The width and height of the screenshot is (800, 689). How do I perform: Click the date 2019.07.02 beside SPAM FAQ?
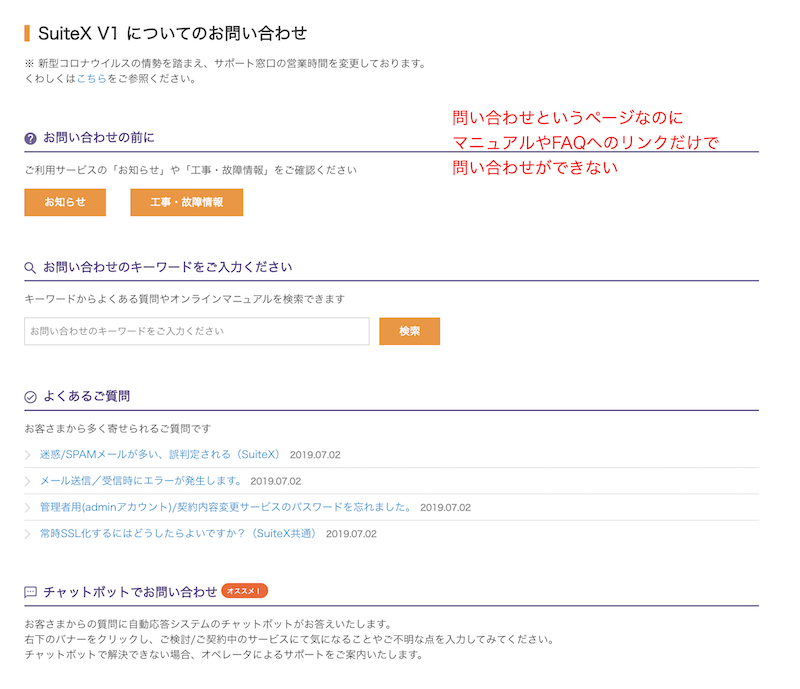coord(315,455)
